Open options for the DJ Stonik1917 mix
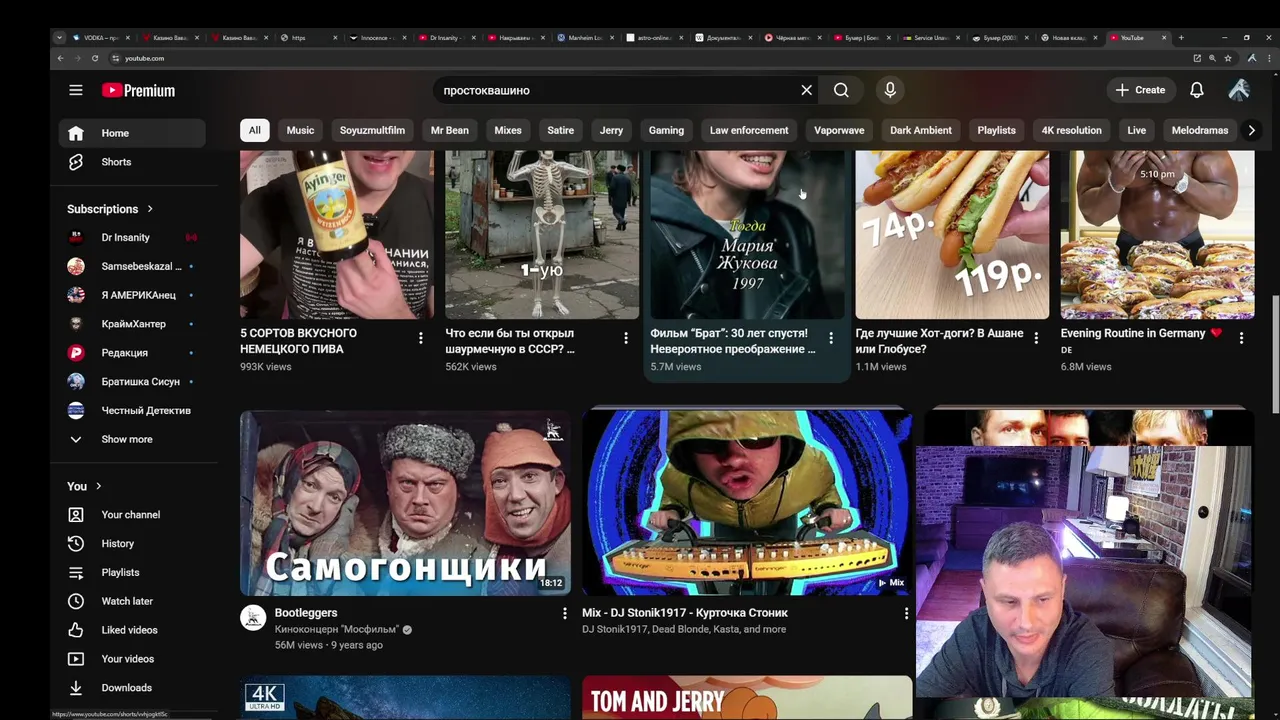 [906, 613]
